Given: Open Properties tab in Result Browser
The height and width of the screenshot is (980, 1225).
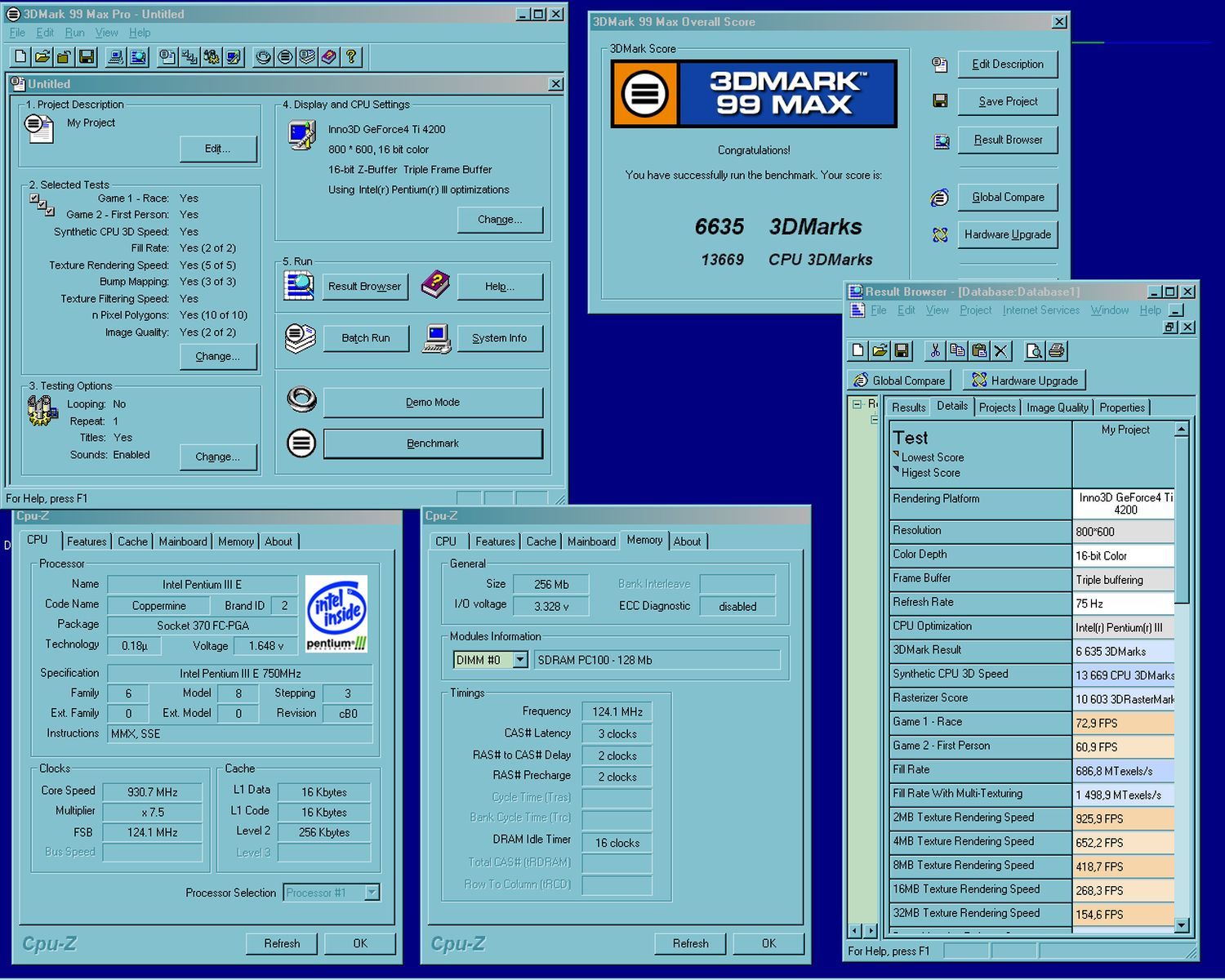Looking at the screenshot, I should pyautogui.click(x=1122, y=408).
